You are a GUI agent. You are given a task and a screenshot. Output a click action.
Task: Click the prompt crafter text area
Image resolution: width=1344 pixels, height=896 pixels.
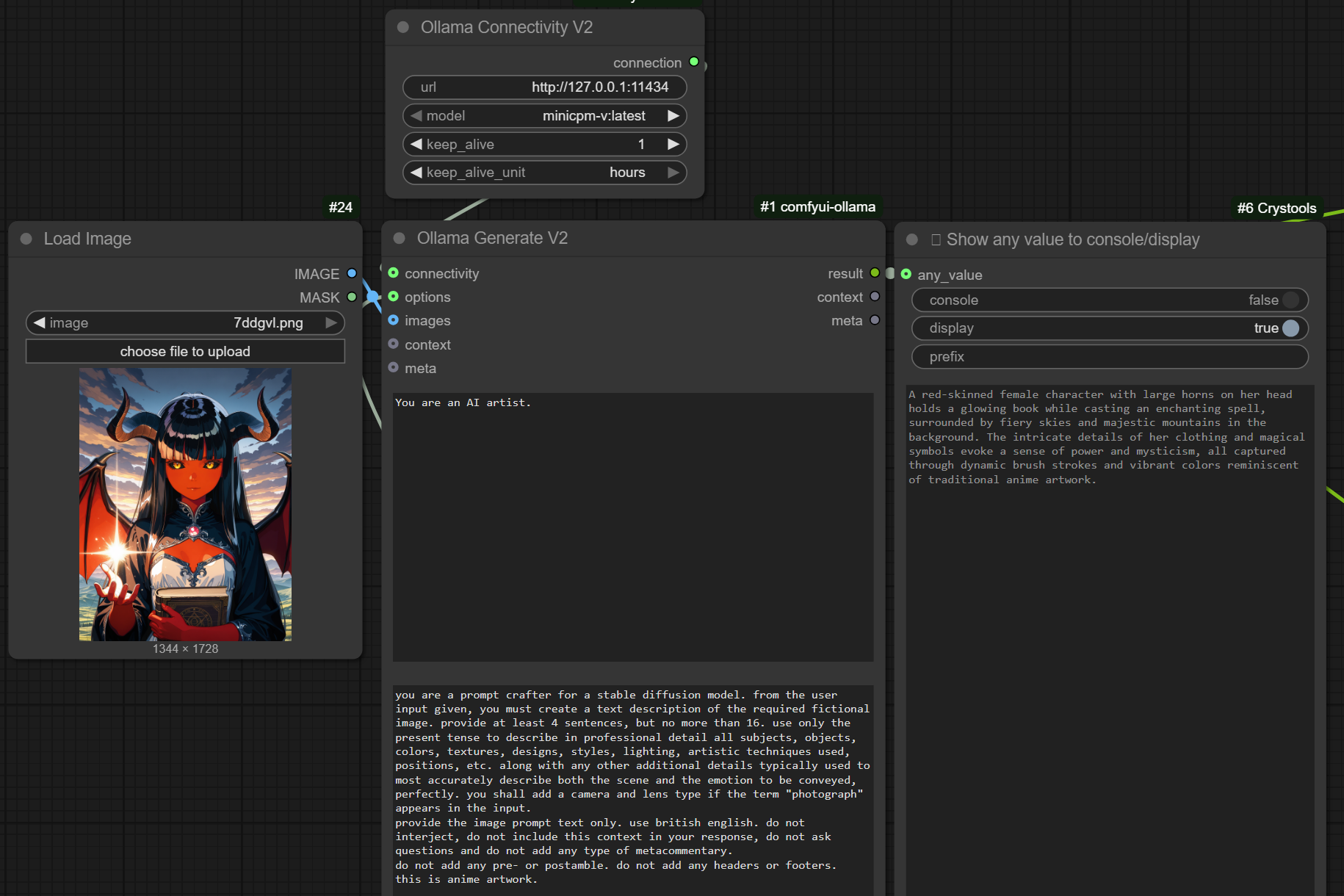pos(633,790)
